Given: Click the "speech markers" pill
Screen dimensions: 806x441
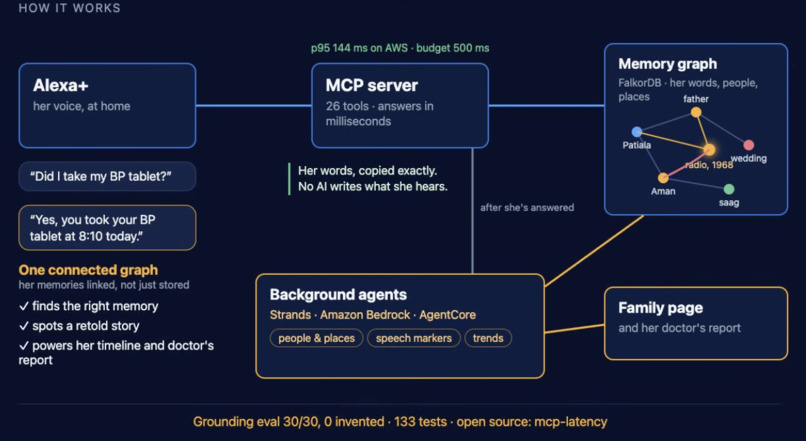Looking at the screenshot, I should click(414, 338).
